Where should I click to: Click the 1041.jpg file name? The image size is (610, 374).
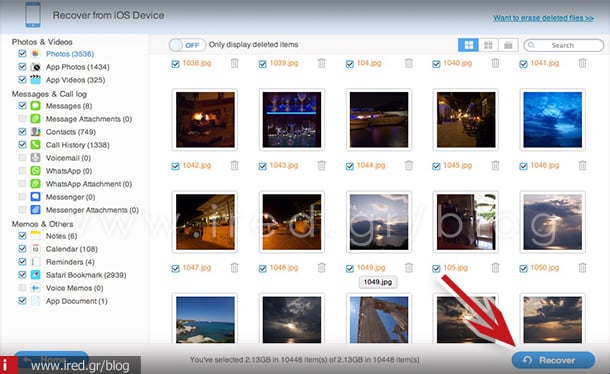[x=545, y=63]
